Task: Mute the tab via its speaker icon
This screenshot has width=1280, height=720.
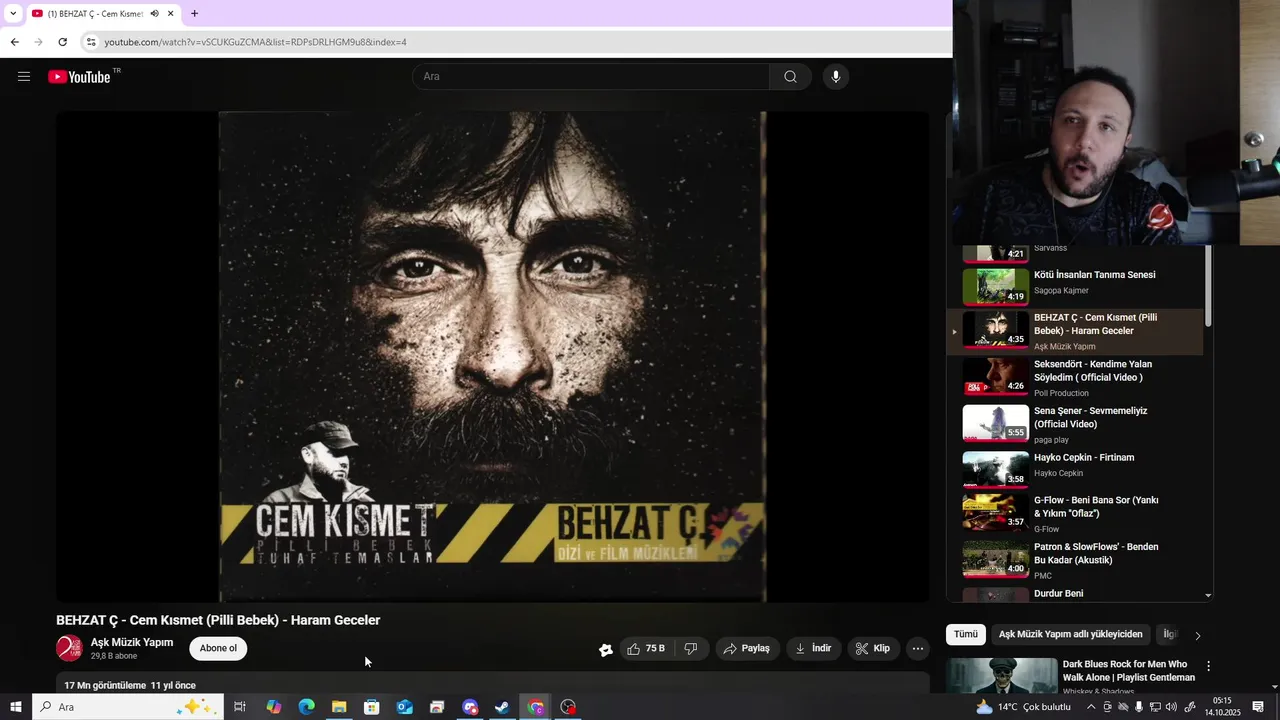Action: click(x=154, y=14)
